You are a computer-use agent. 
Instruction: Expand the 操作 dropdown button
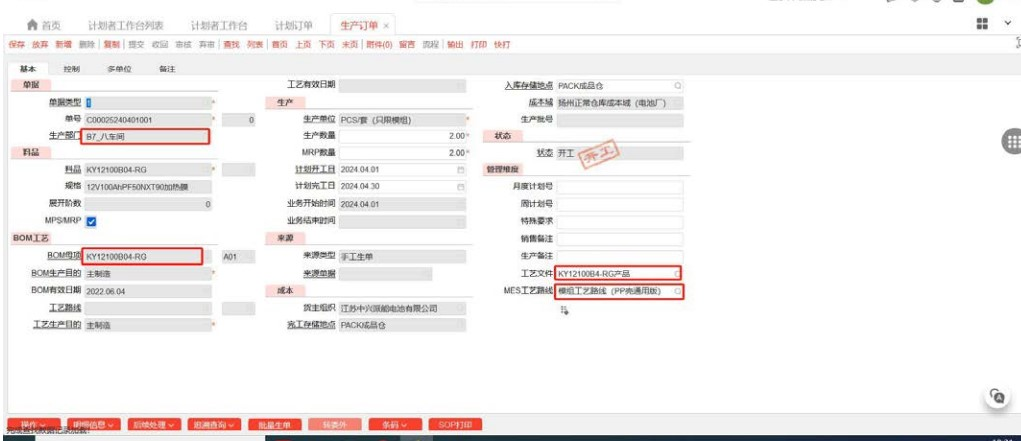(34, 425)
